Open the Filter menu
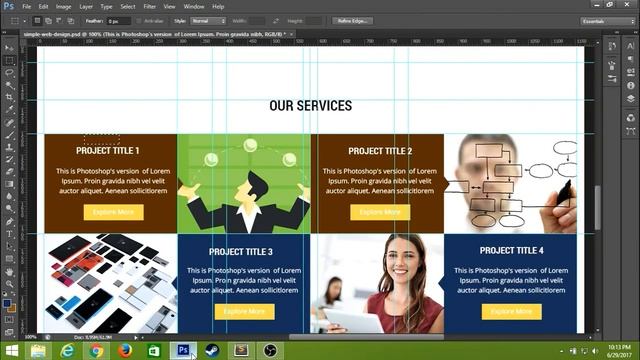 click(x=149, y=7)
